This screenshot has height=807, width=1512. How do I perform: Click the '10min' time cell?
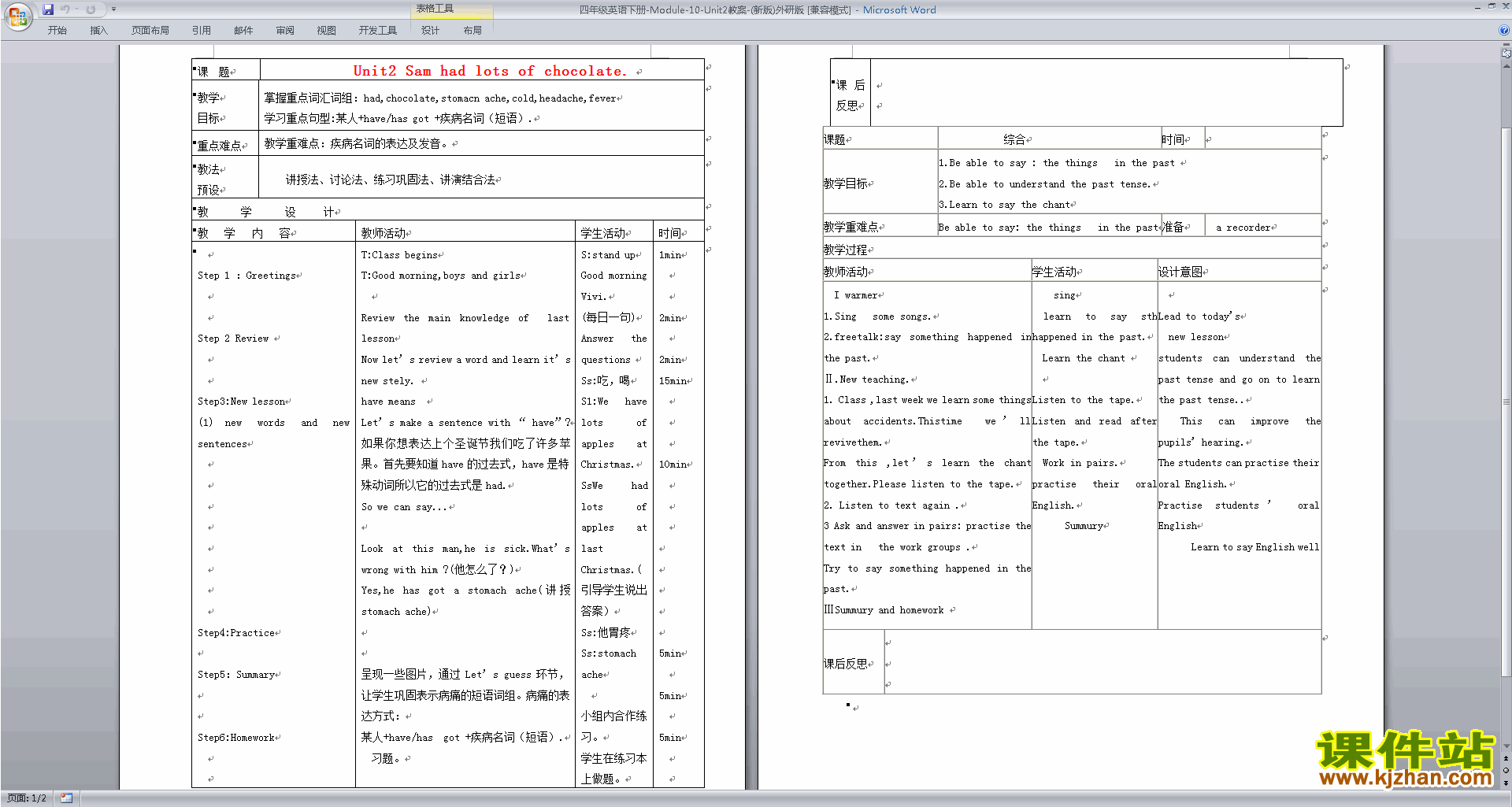[673, 465]
